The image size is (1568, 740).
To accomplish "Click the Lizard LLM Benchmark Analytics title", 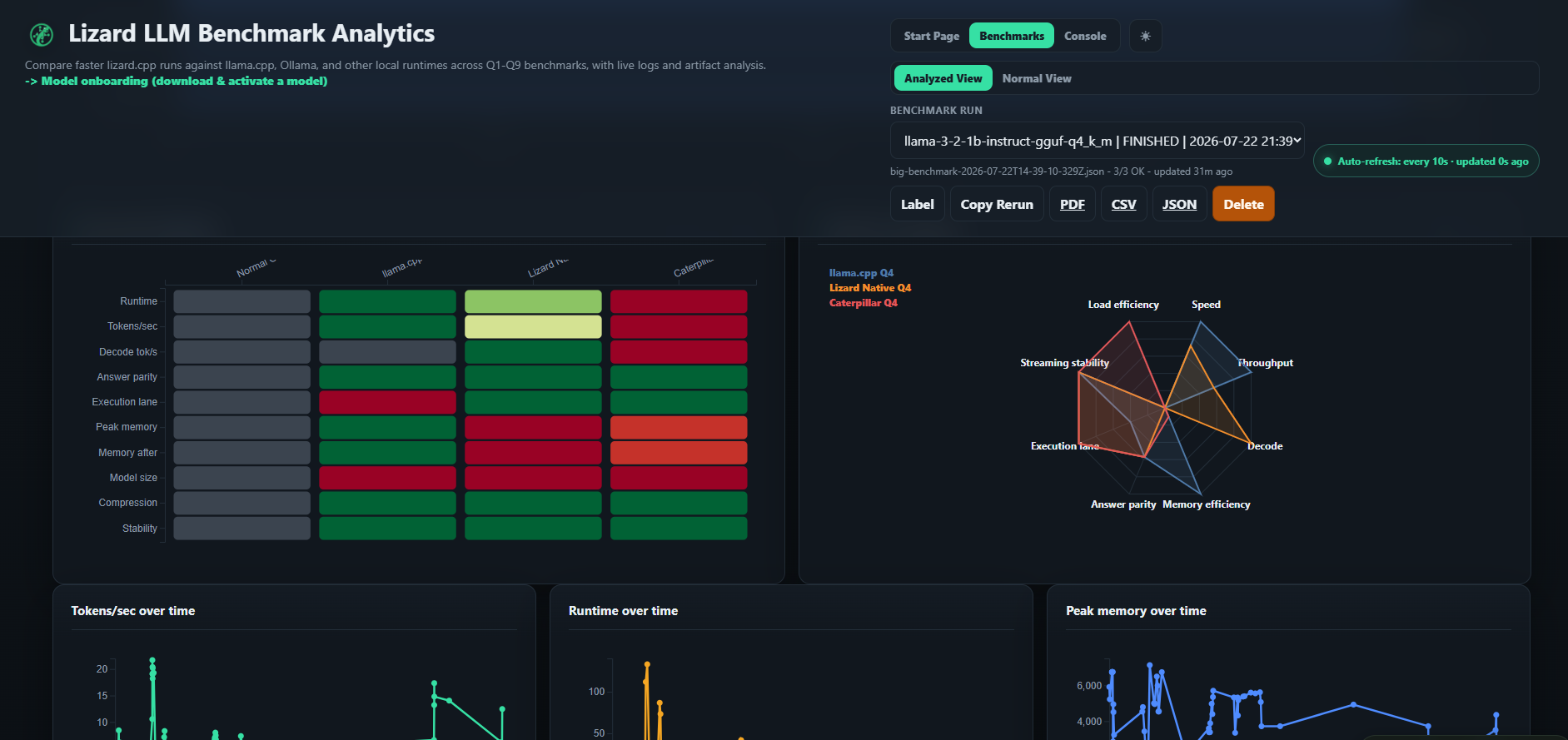I will pyautogui.click(x=251, y=33).
